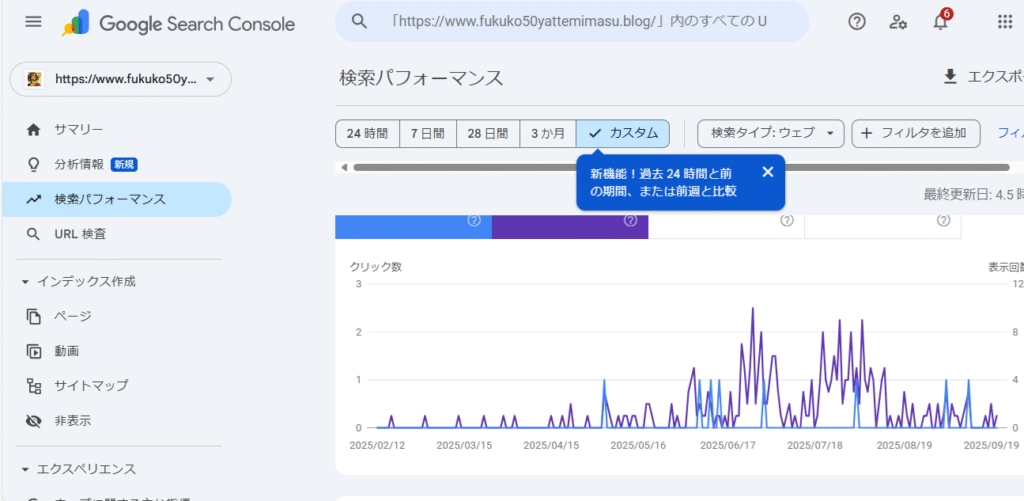Viewport: 1024px width, 501px height.
Task: Open the 検索タイプ: ウェブ dropdown
Action: [x=770, y=133]
